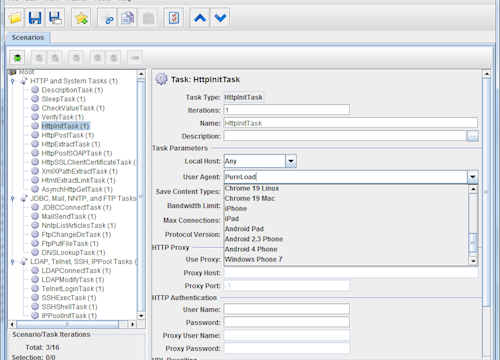Select SleepTask (1) in tree
This screenshot has width=500, height=360.
point(63,99)
